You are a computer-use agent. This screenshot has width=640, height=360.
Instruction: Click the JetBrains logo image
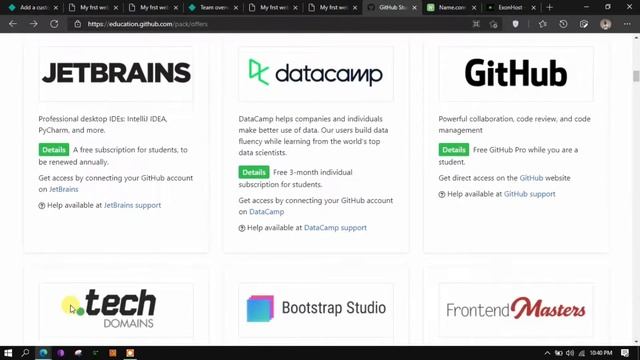116,74
